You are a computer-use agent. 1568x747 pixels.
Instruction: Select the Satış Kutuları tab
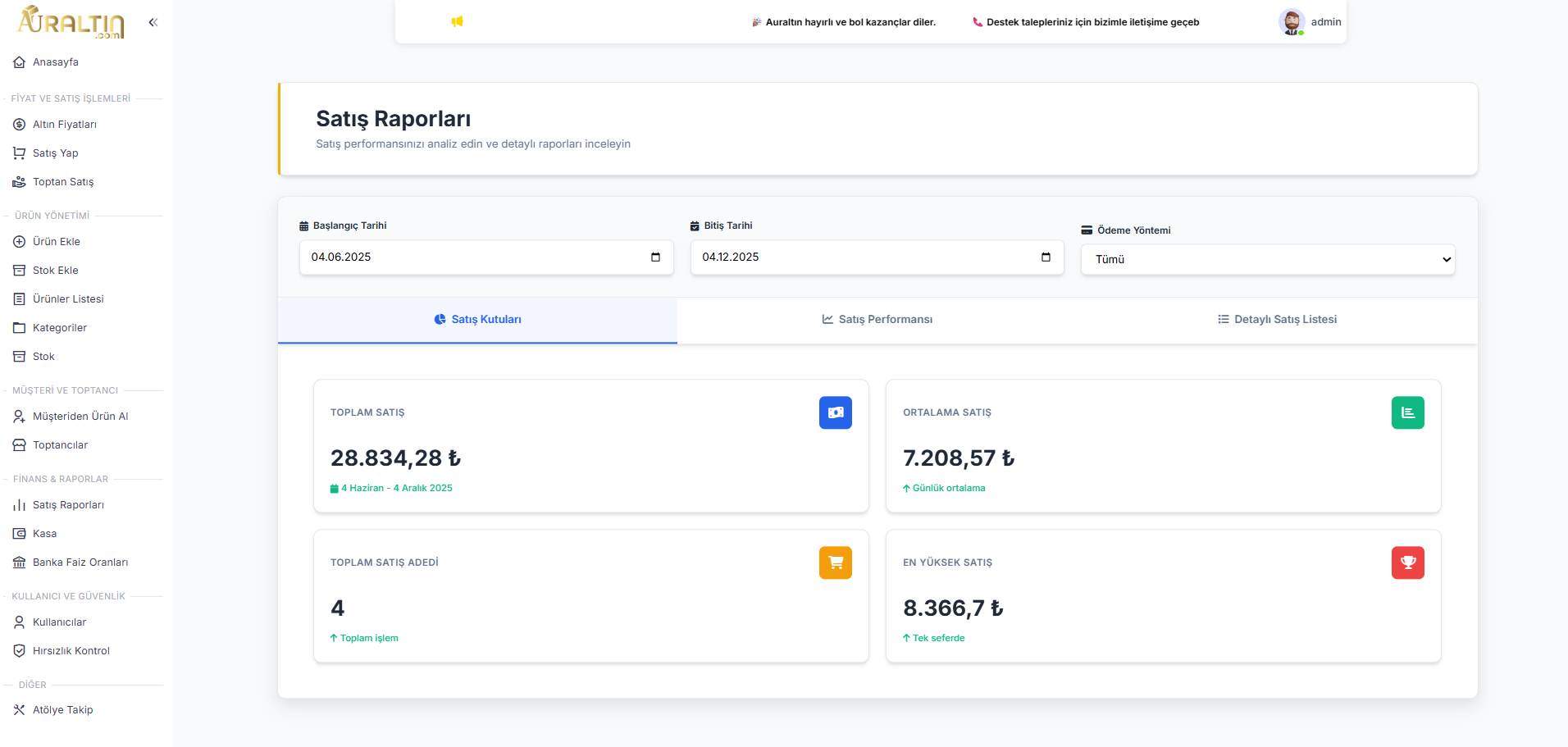(477, 320)
